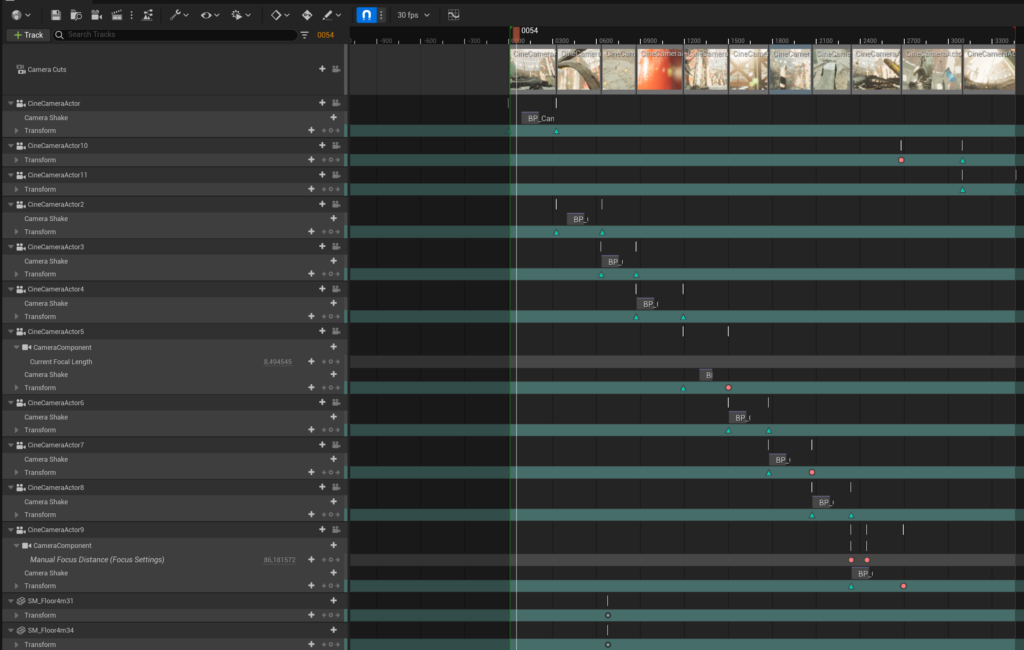Toggle the magnet Snapping button

pos(366,14)
